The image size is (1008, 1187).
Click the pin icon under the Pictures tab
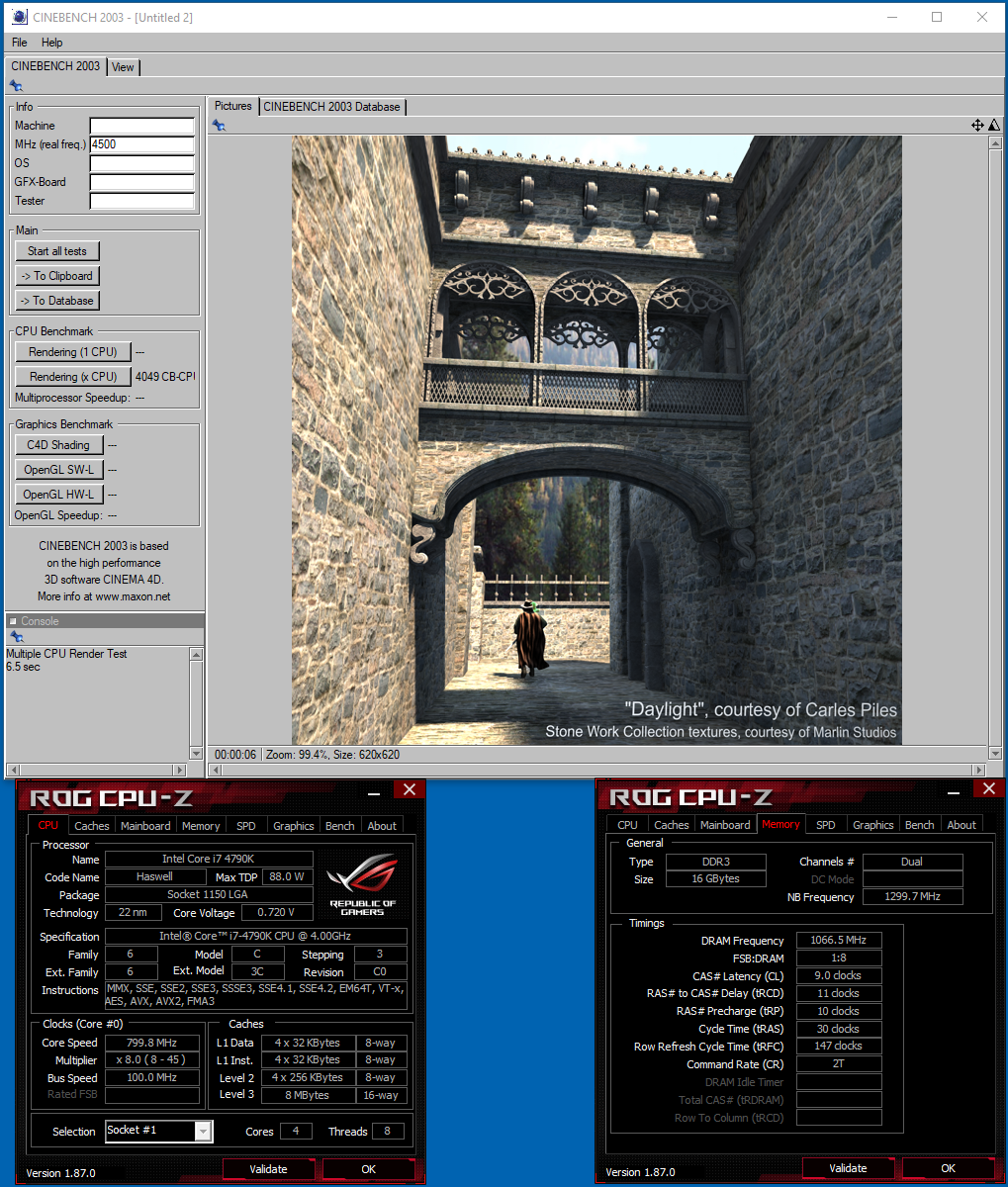pos(219,126)
